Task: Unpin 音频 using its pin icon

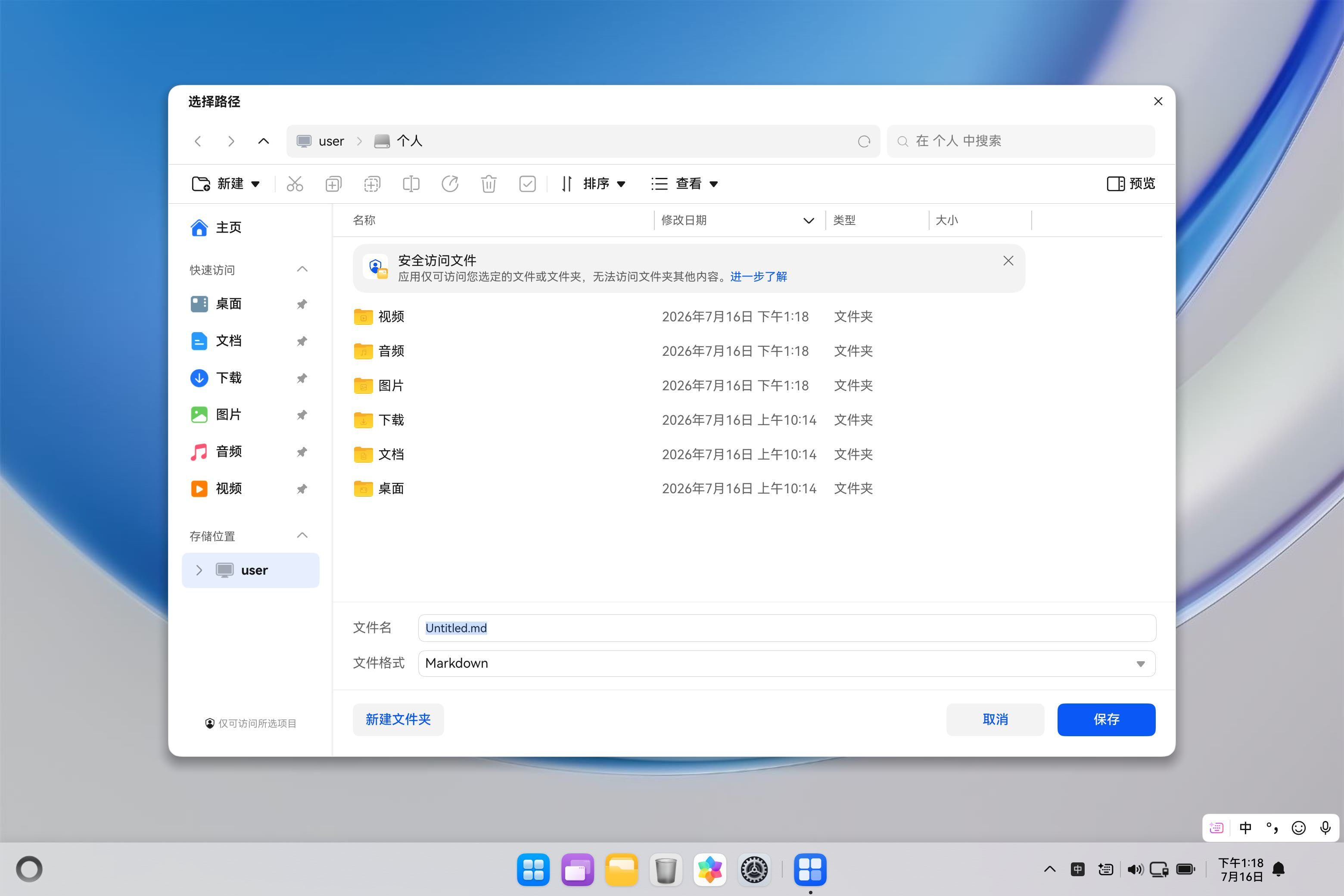Action: pyautogui.click(x=302, y=452)
